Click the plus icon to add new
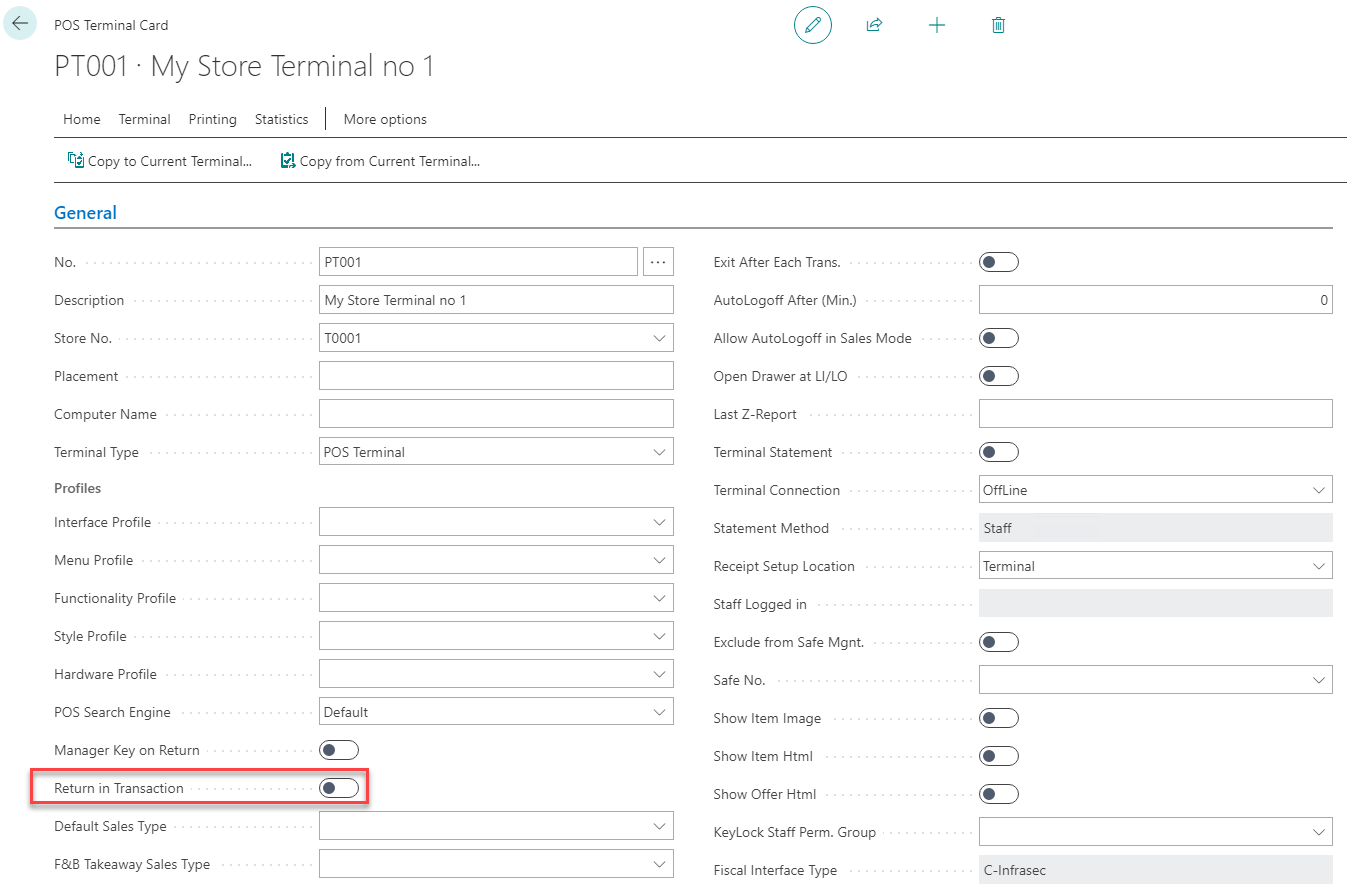 936,25
